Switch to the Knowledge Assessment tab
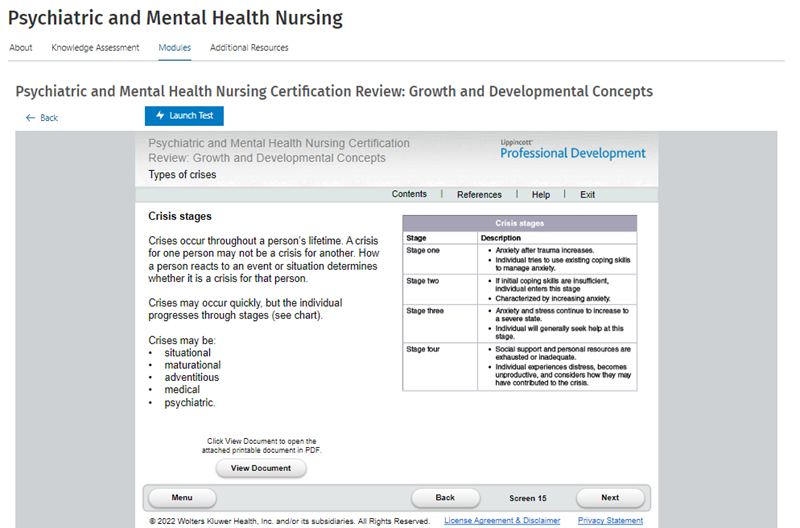The image size is (800, 528). tap(95, 48)
